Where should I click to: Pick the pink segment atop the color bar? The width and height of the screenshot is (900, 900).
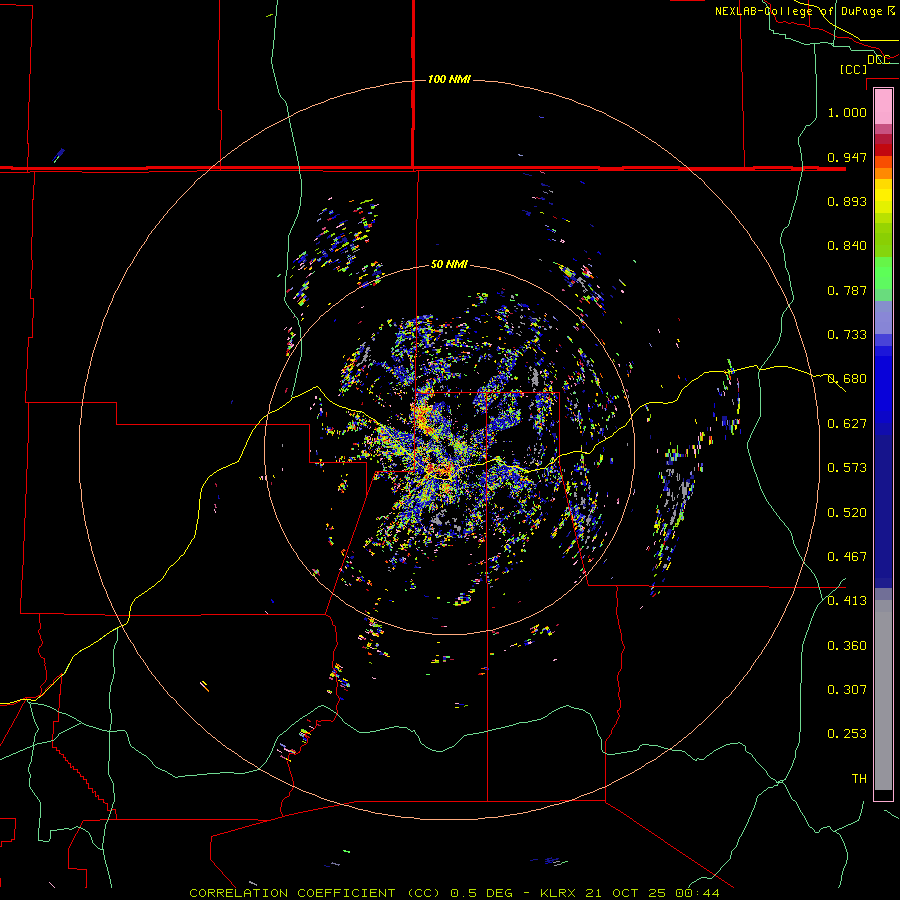tap(883, 107)
